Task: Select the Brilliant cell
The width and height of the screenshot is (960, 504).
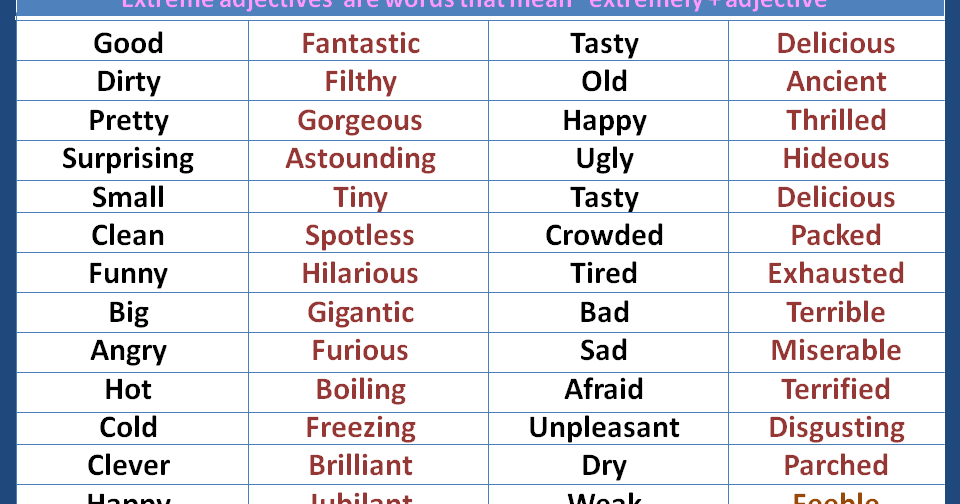Action: [x=369, y=465]
